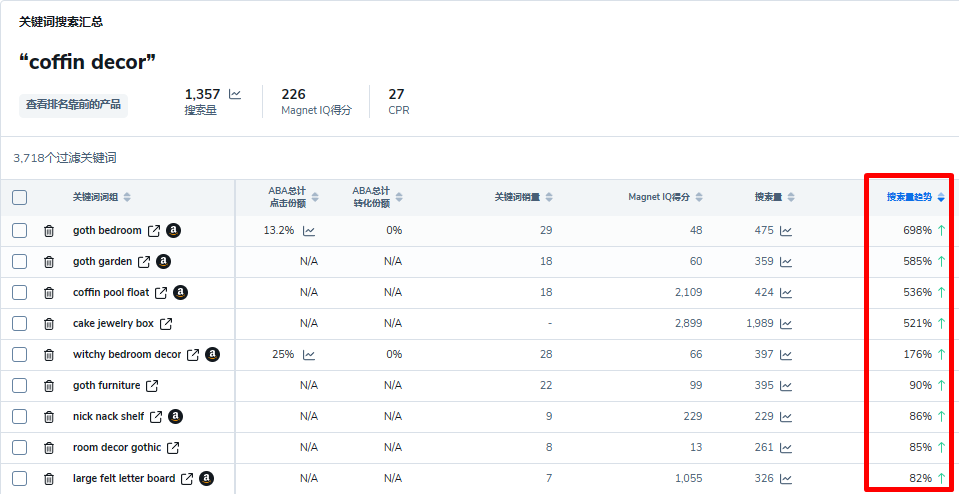Sort by 搜索量趋势 column

coord(915,197)
